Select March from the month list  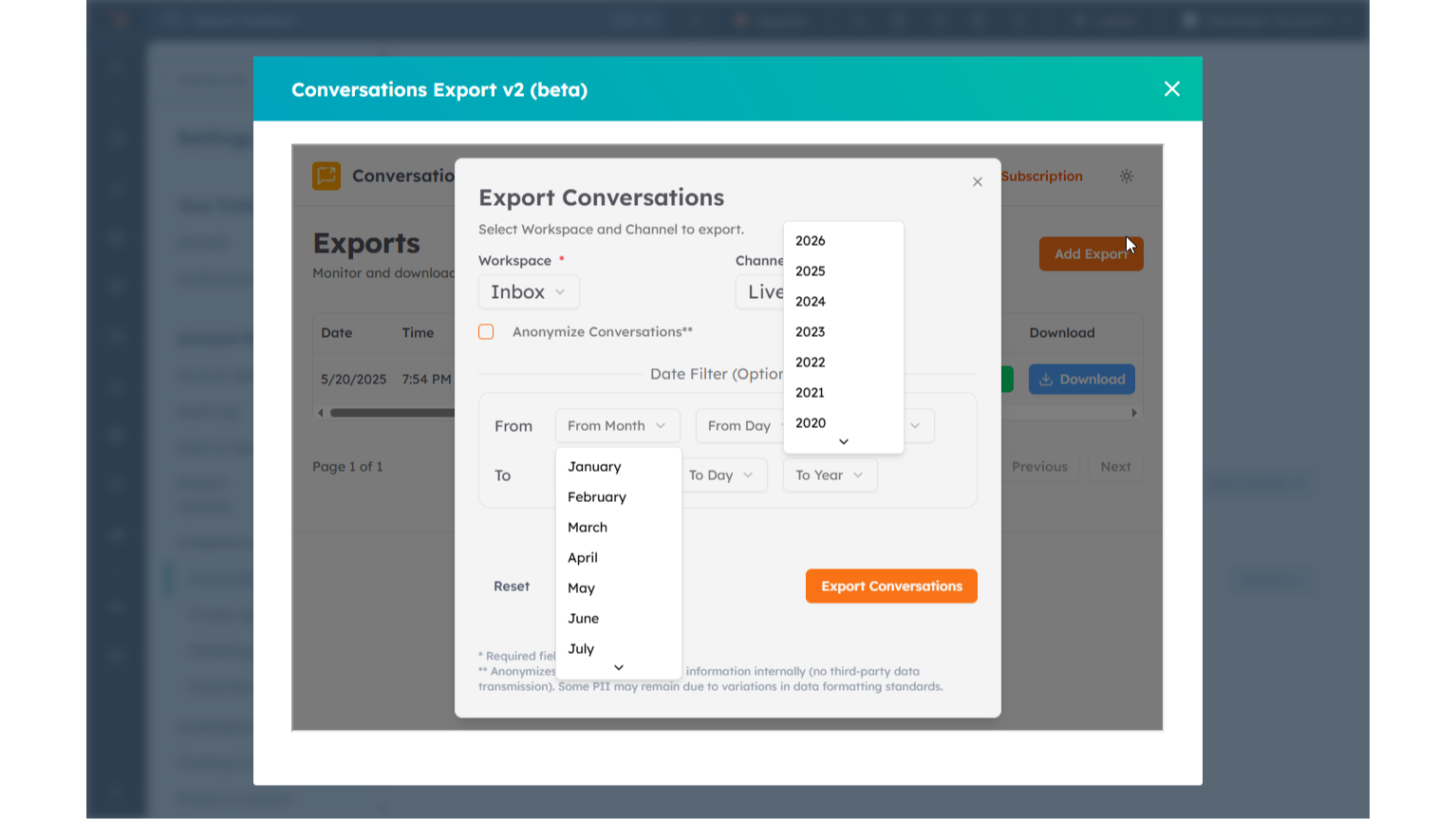[588, 527]
